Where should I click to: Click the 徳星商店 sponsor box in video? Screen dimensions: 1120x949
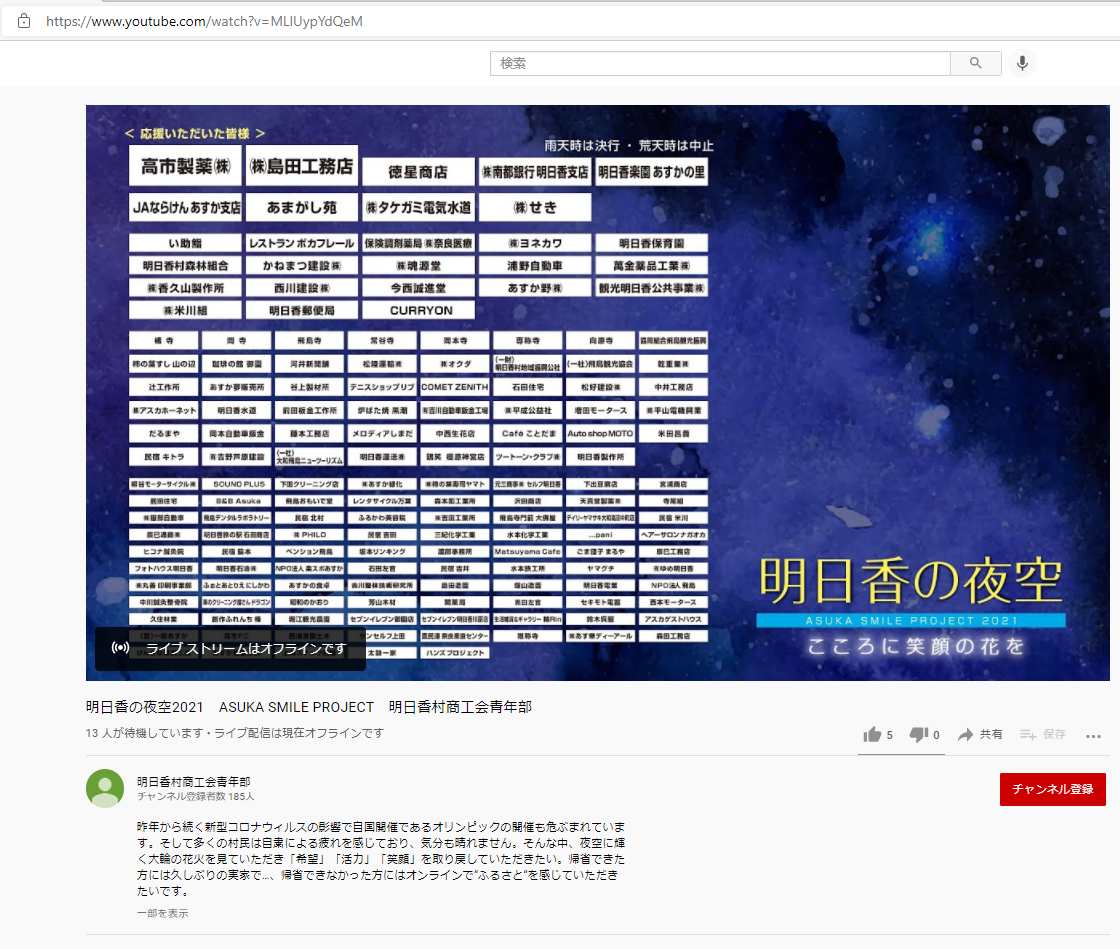pos(419,172)
